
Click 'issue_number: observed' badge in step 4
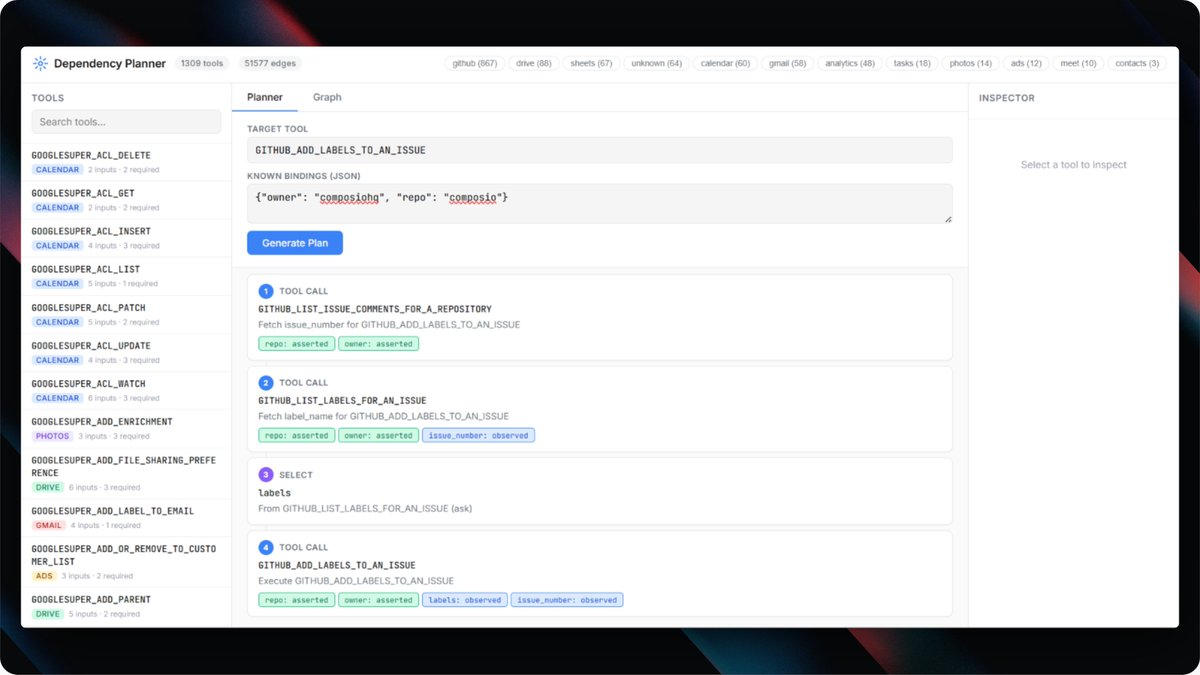point(567,600)
